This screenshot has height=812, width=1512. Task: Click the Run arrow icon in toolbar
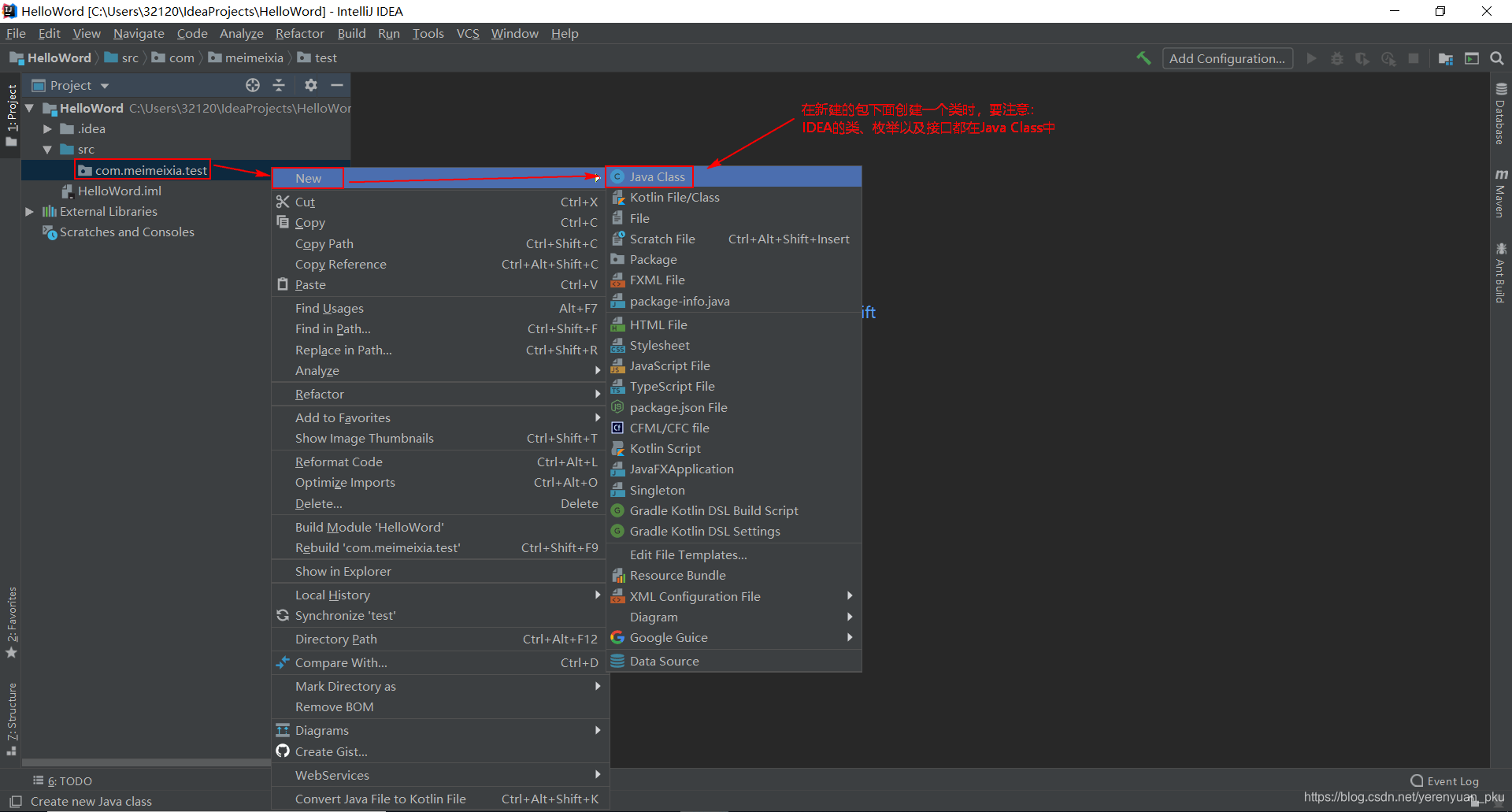(1311, 58)
